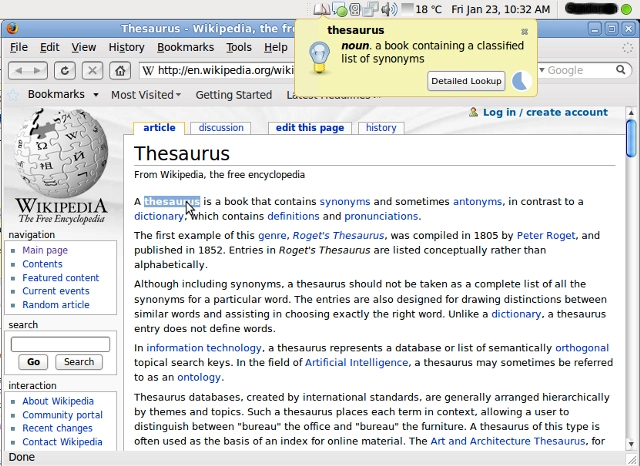Follow the genre link
Screen dimensions: 640x466
tap(272, 236)
